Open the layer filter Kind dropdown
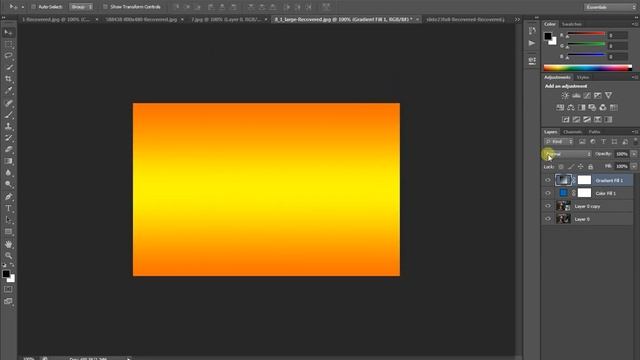640x360 pixels. click(559, 142)
